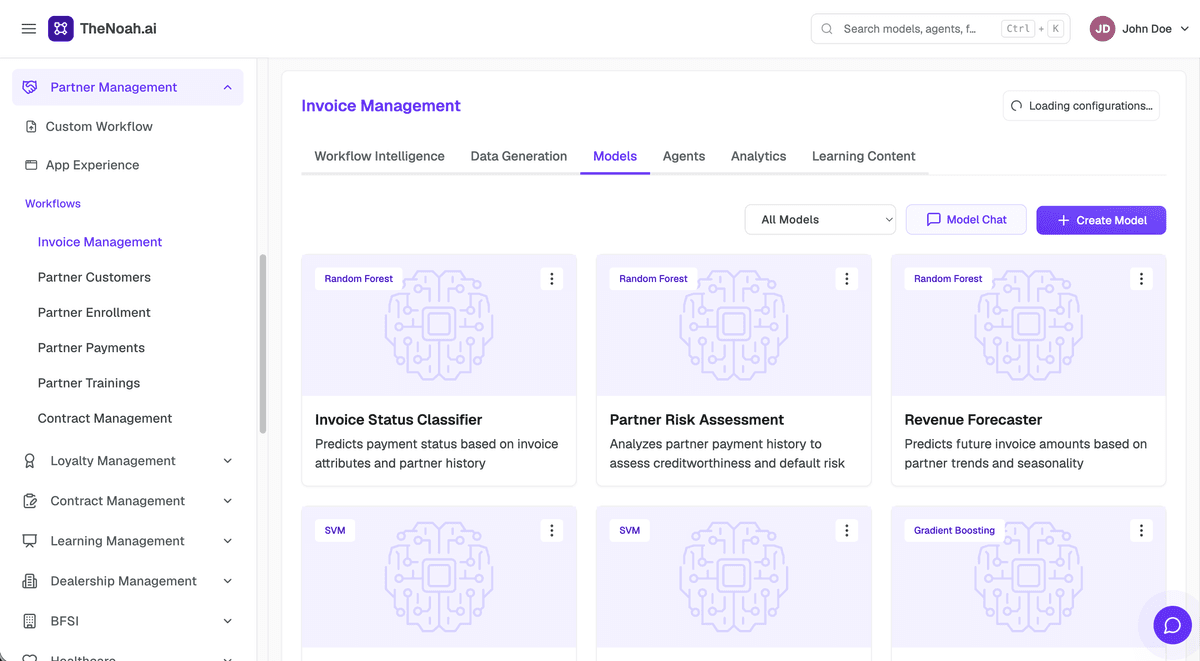This screenshot has width=1200, height=661.
Task: Expand the BFSI section
Action: [x=228, y=621]
